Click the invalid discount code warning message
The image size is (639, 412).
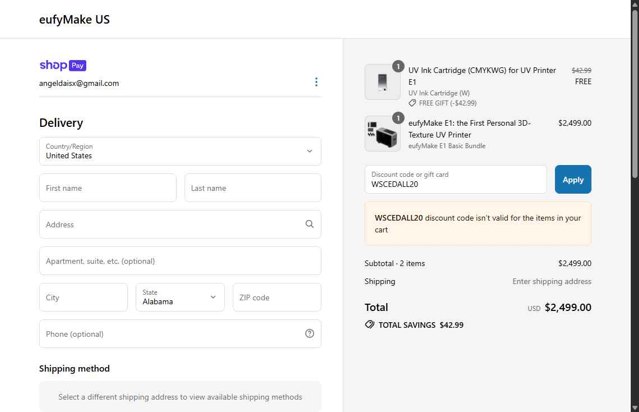tap(478, 224)
